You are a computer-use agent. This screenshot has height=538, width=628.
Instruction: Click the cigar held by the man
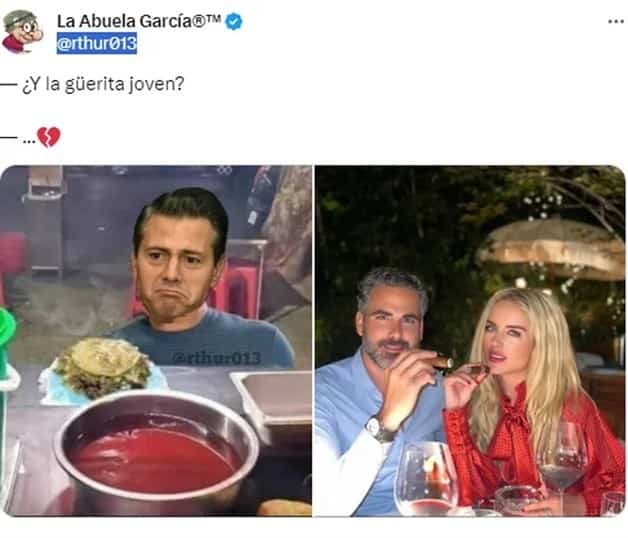[x=441, y=362]
